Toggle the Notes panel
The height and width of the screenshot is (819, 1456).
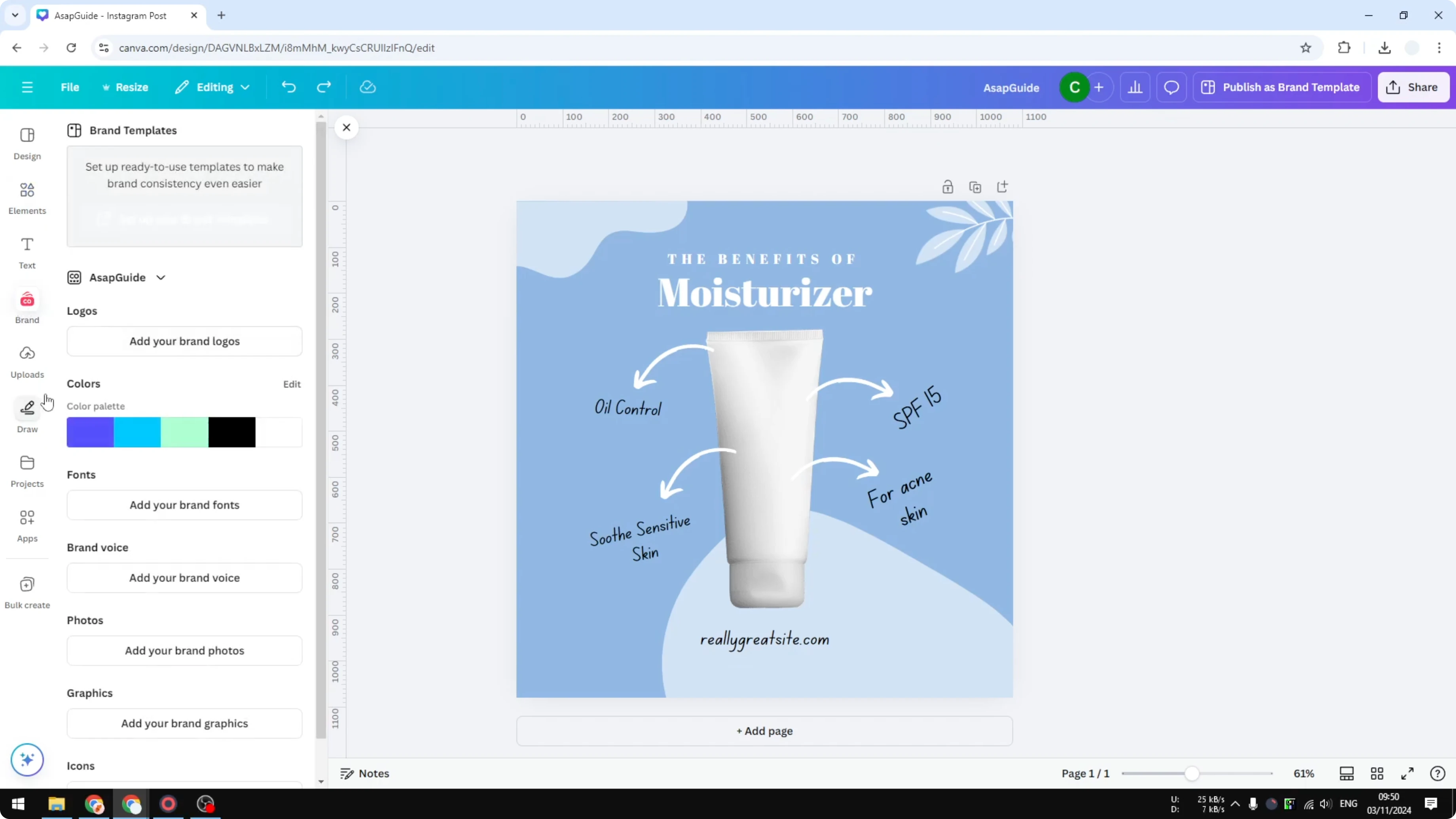364,773
